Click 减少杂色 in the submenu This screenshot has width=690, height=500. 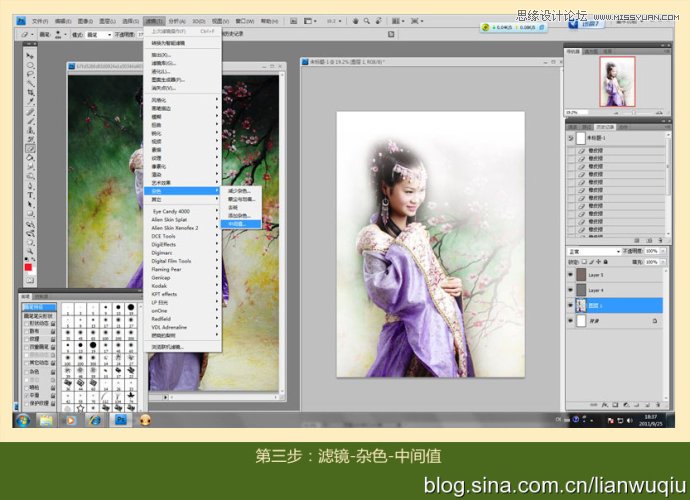point(241,189)
